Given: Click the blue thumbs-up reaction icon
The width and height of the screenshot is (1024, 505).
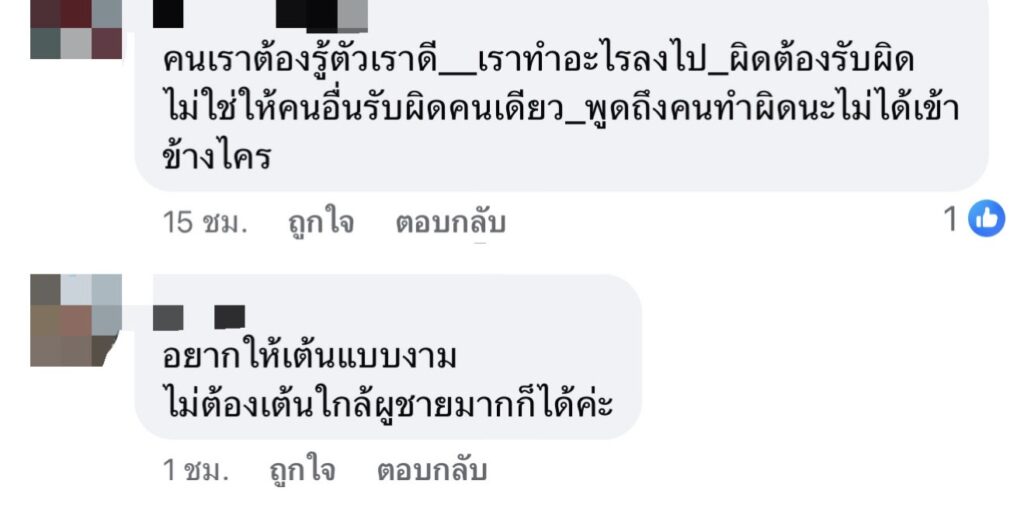Looking at the screenshot, I should click(x=986, y=218).
